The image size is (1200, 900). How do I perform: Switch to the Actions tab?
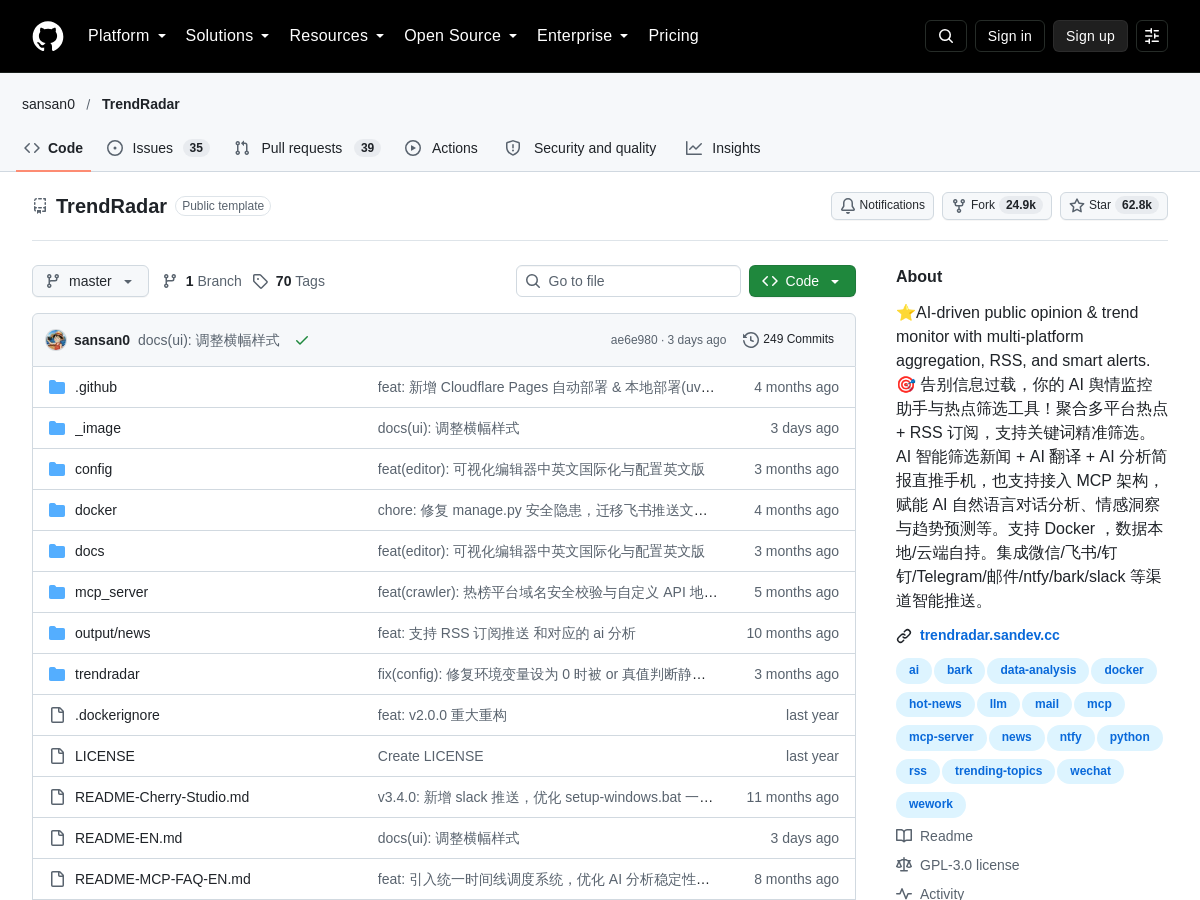(x=441, y=148)
